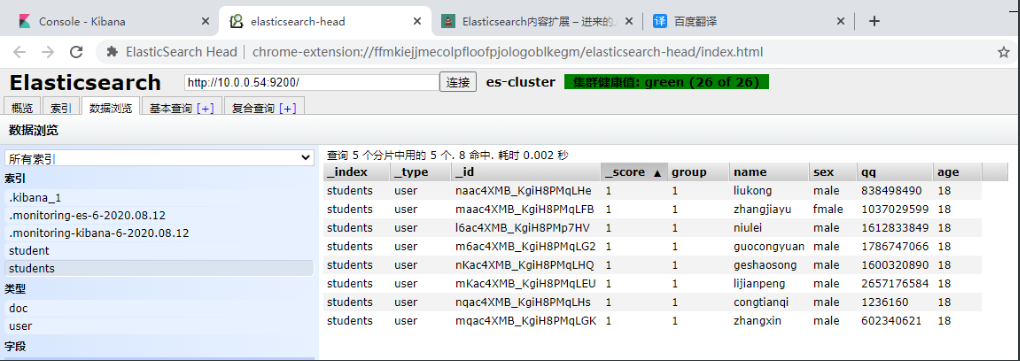
Task: Open the row named lijianpeng
Action: (x=652, y=284)
